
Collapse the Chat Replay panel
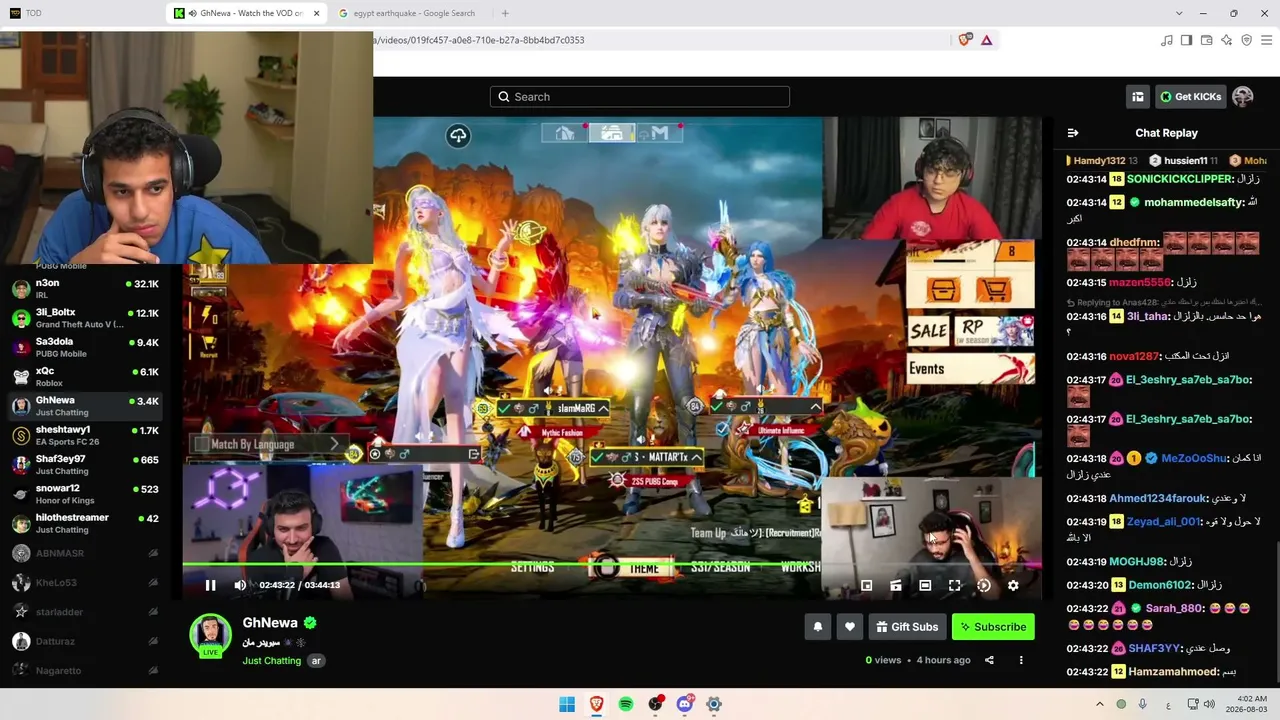[x=1073, y=133]
